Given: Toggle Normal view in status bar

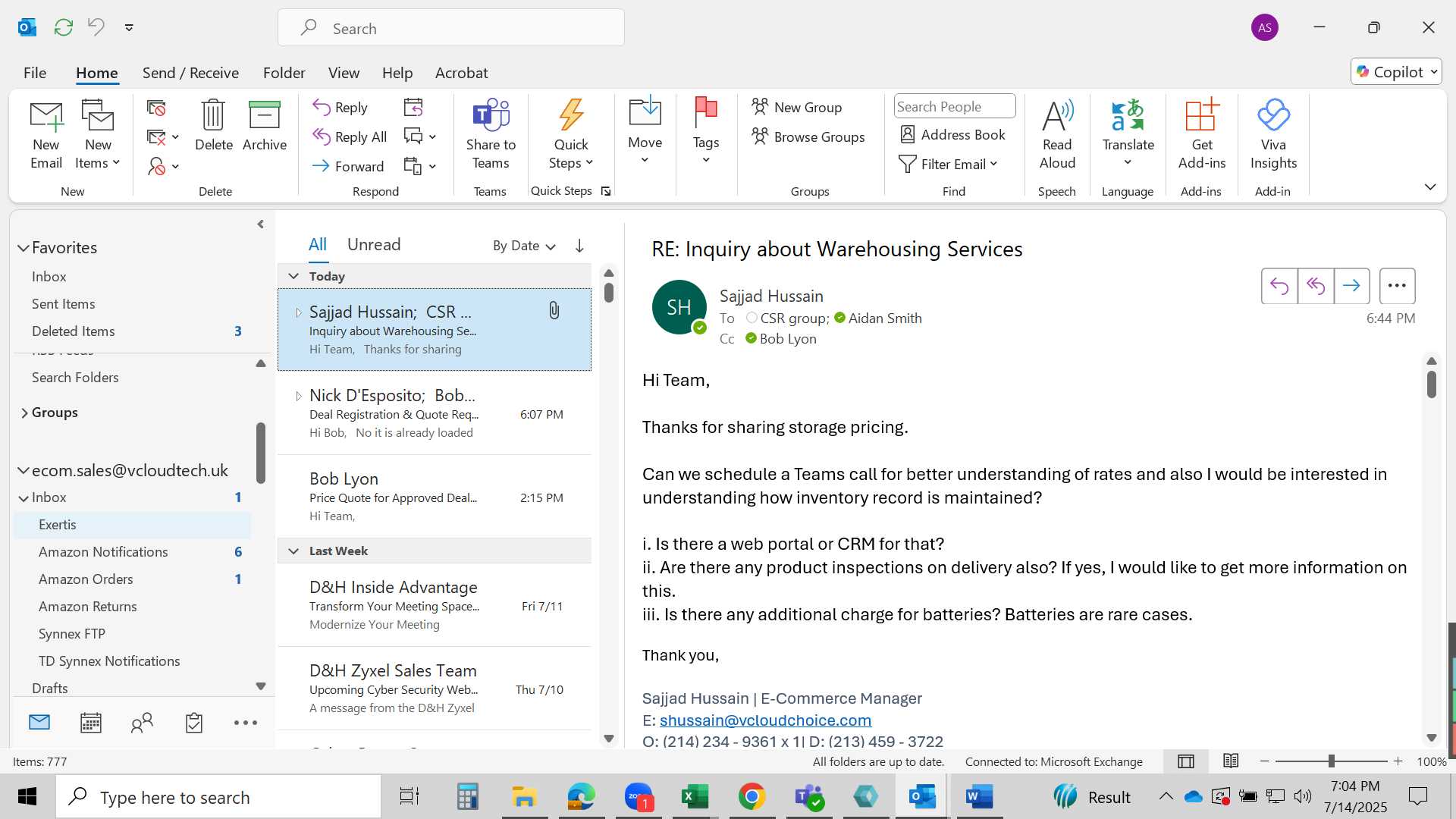Looking at the screenshot, I should [1187, 761].
